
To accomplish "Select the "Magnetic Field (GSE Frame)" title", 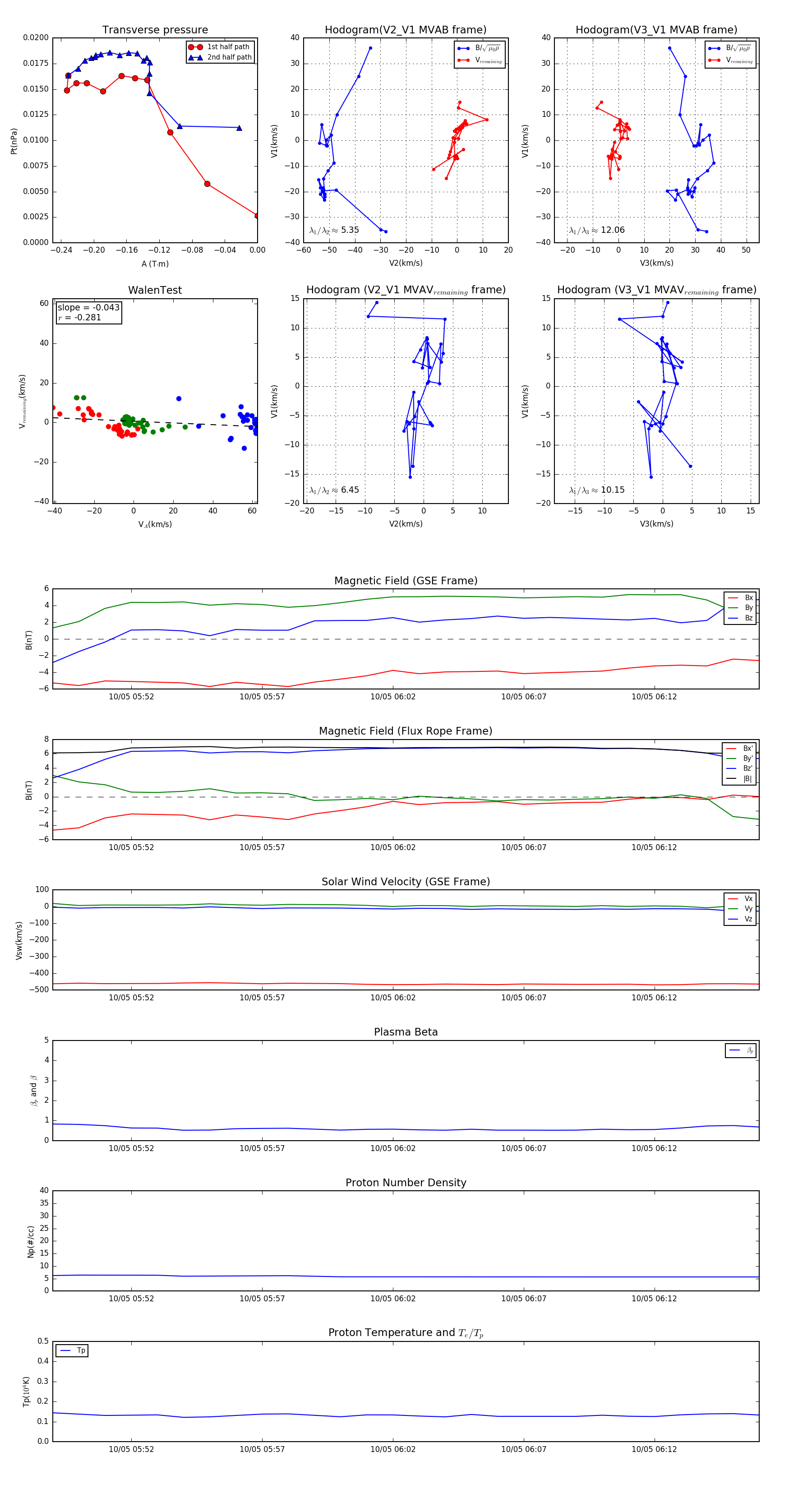I will pyautogui.click(x=406, y=581).
